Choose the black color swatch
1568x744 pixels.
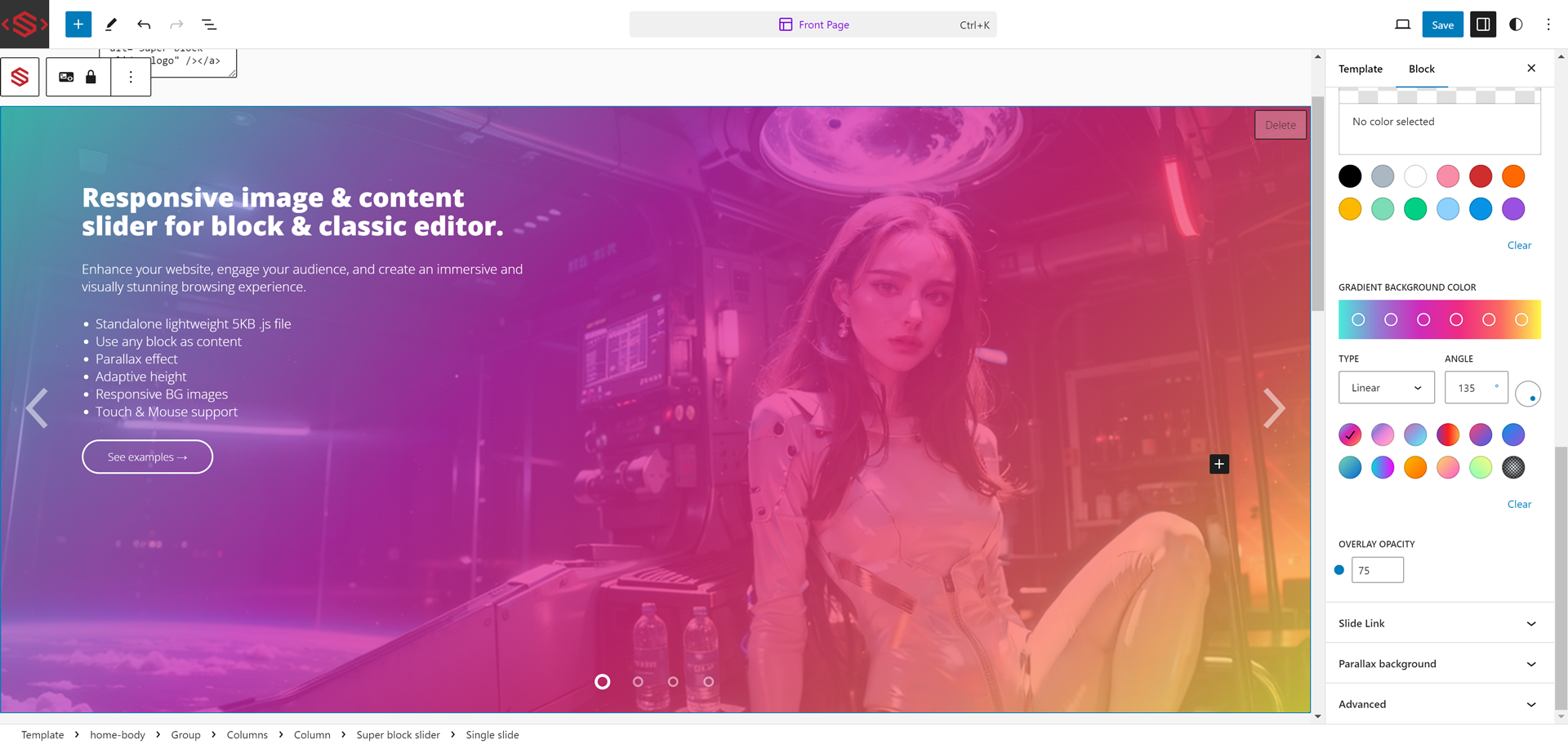(x=1350, y=176)
